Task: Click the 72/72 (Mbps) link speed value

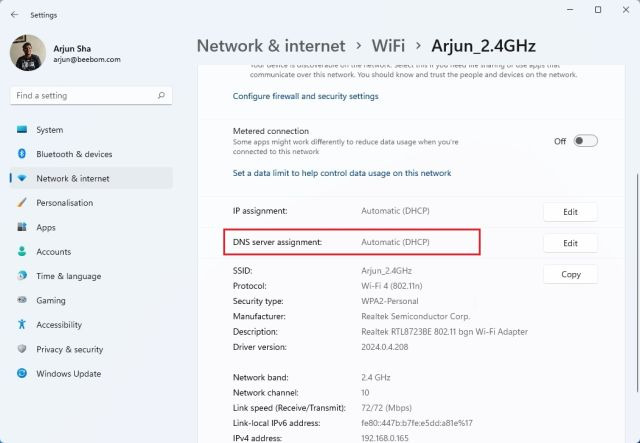Action: click(x=386, y=408)
